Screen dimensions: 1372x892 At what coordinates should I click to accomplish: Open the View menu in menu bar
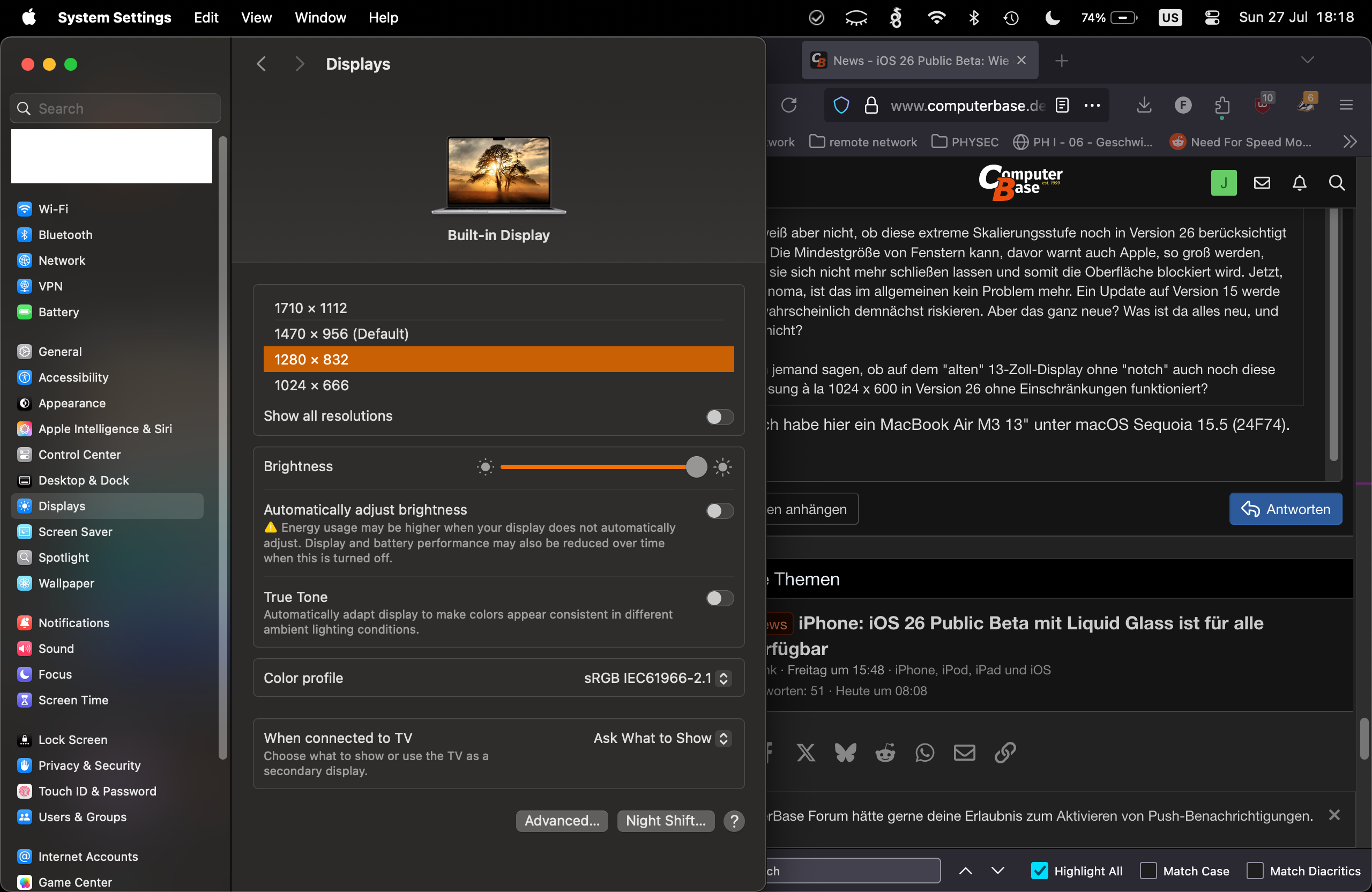pyautogui.click(x=256, y=17)
